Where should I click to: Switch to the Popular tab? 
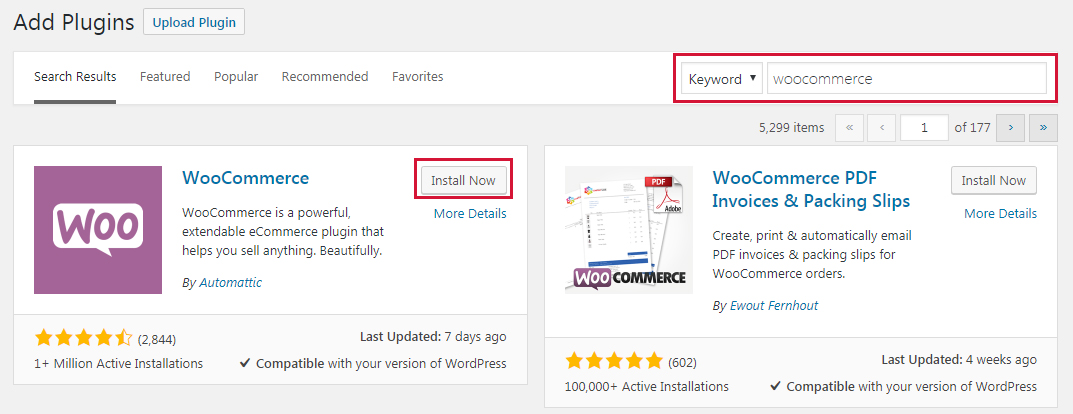tap(236, 77)
